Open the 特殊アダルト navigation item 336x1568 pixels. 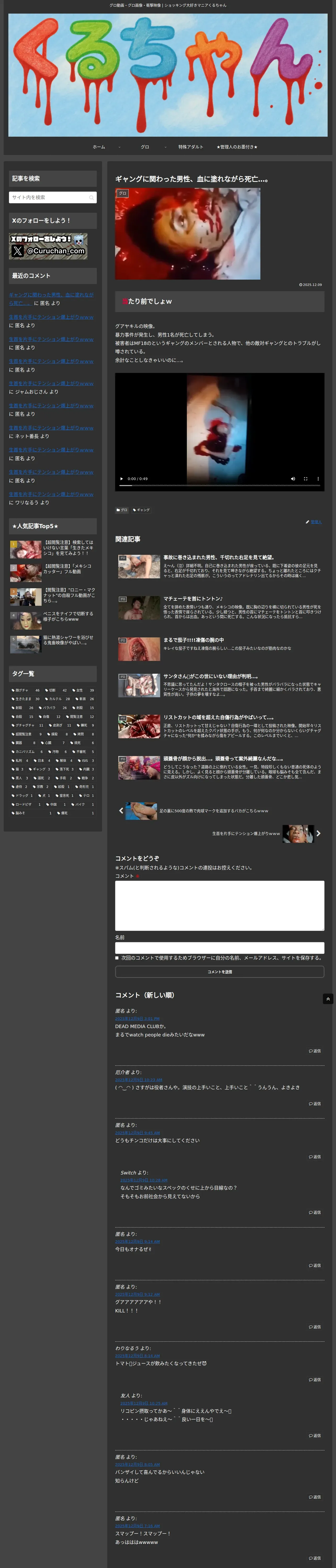(x=191, y=147)
